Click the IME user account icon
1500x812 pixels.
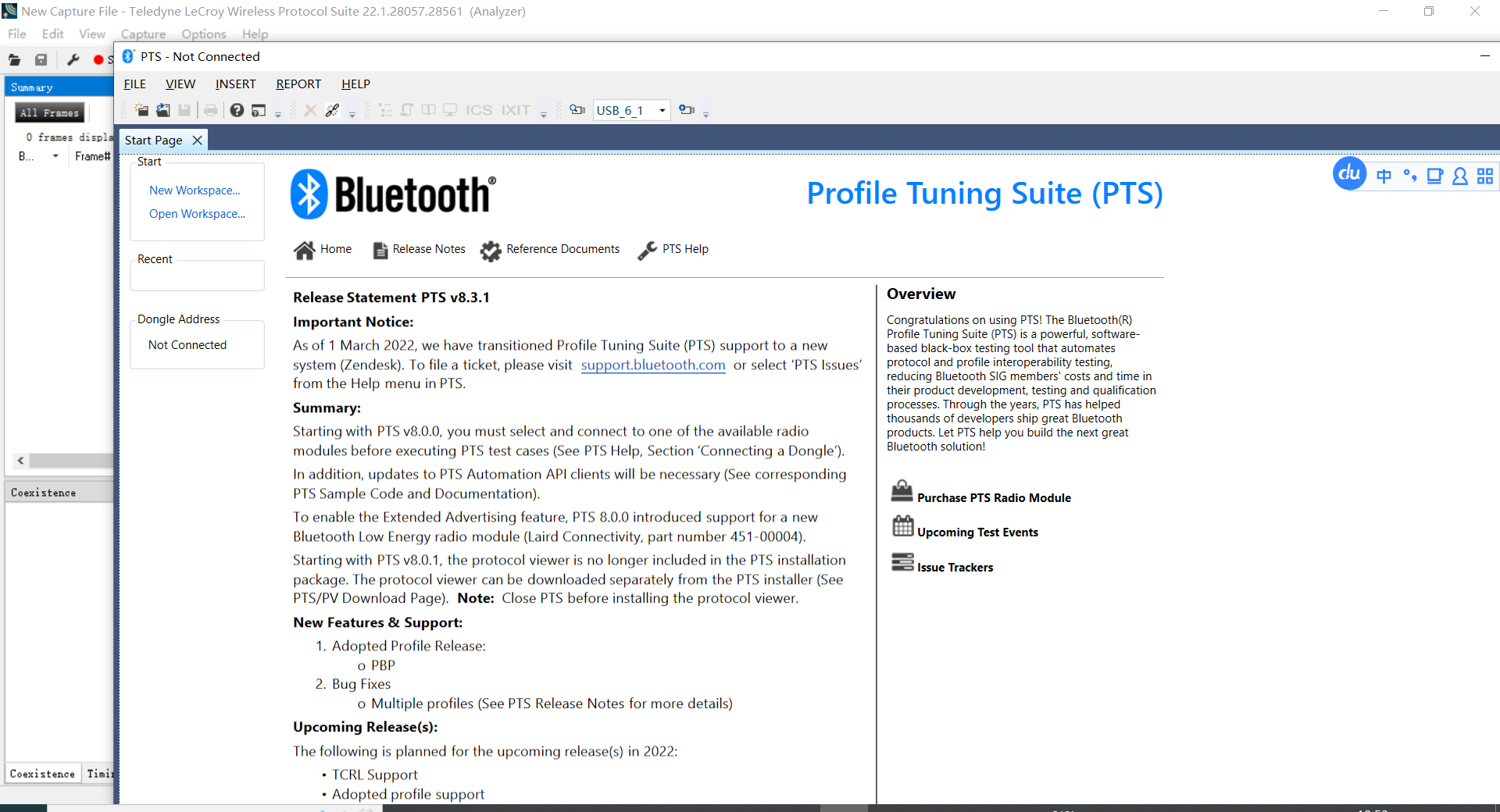1459,176
